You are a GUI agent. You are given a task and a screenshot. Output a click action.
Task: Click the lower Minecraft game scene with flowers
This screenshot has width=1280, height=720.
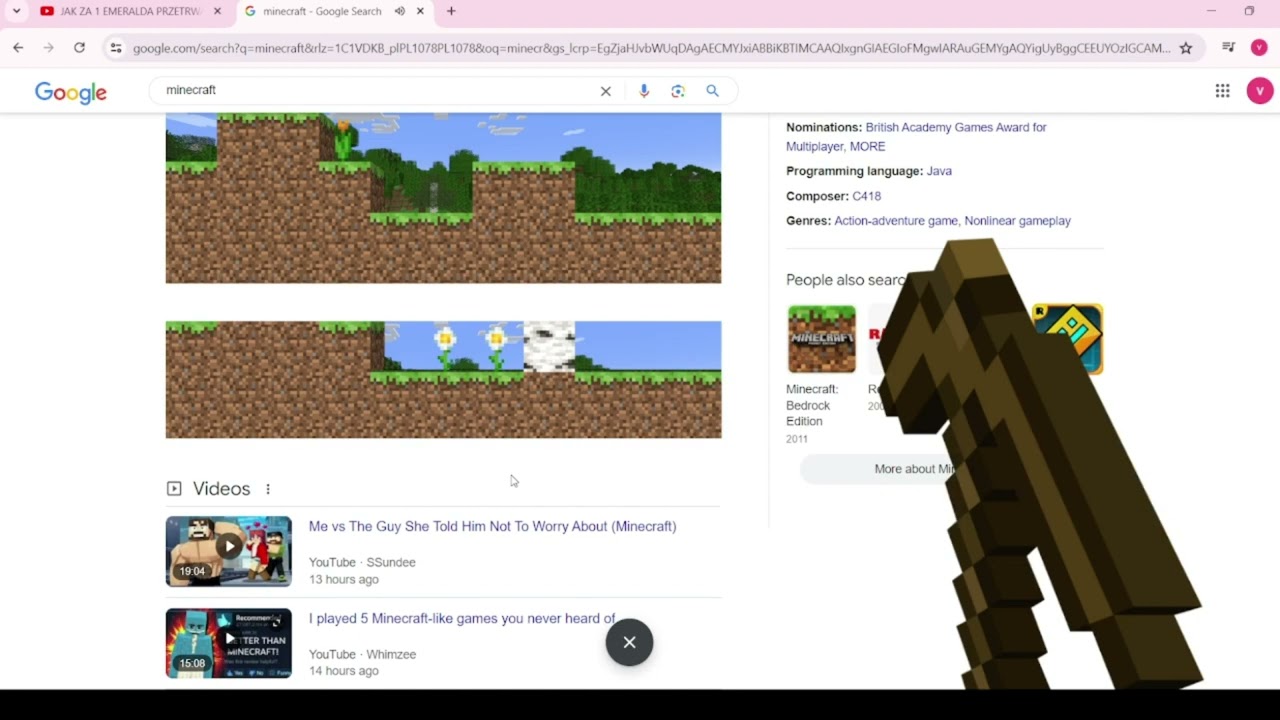coord(443,379)
